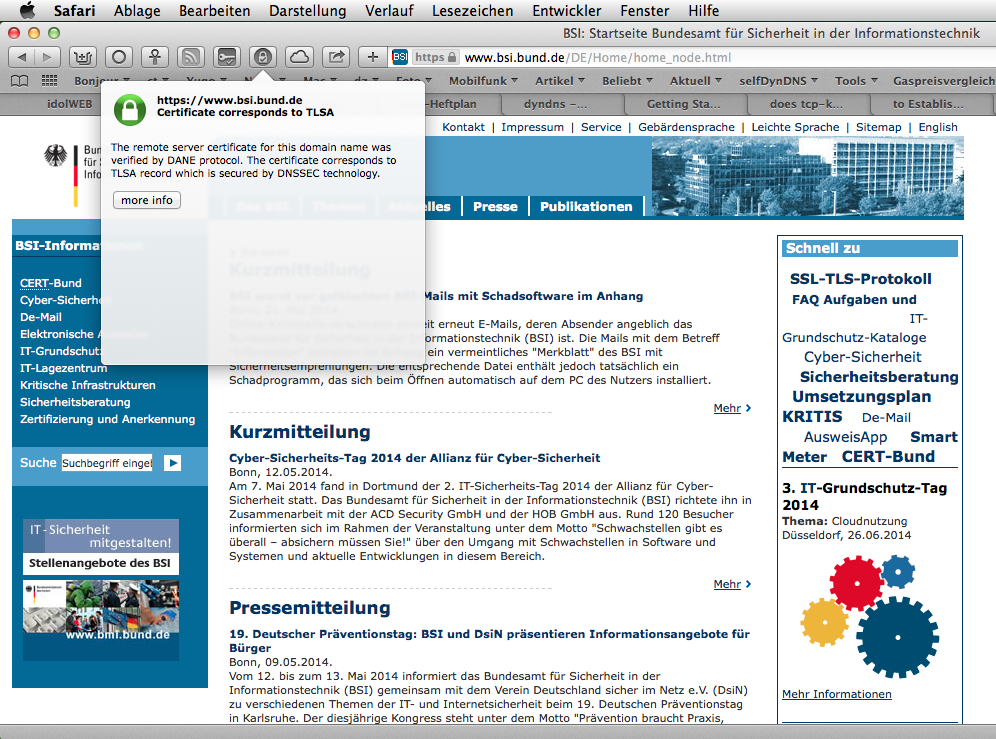Open the Ablage menu

point(137,11)
